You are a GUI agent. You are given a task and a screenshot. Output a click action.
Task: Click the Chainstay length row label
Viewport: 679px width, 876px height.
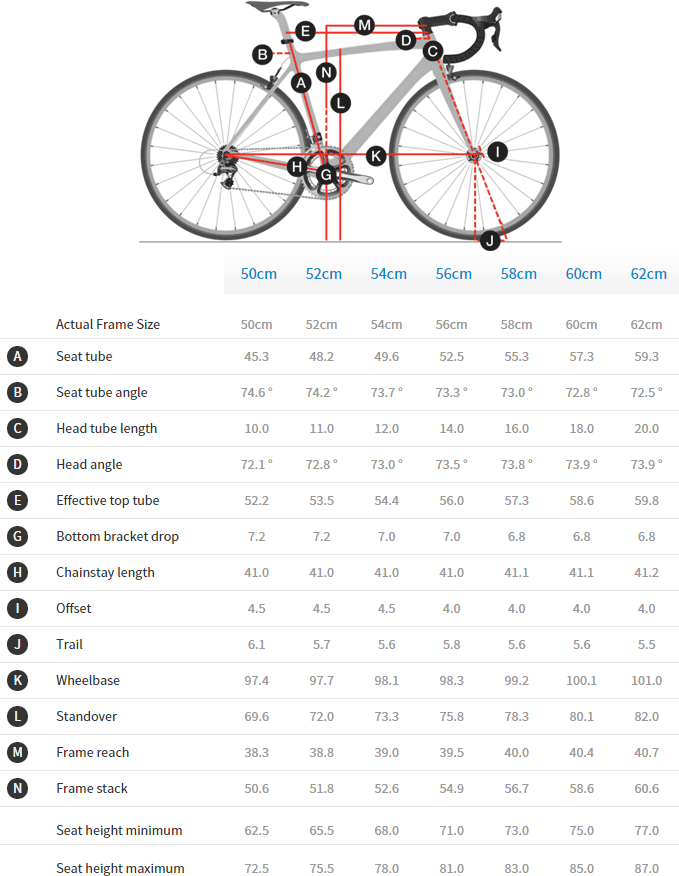tap(105, 573)
